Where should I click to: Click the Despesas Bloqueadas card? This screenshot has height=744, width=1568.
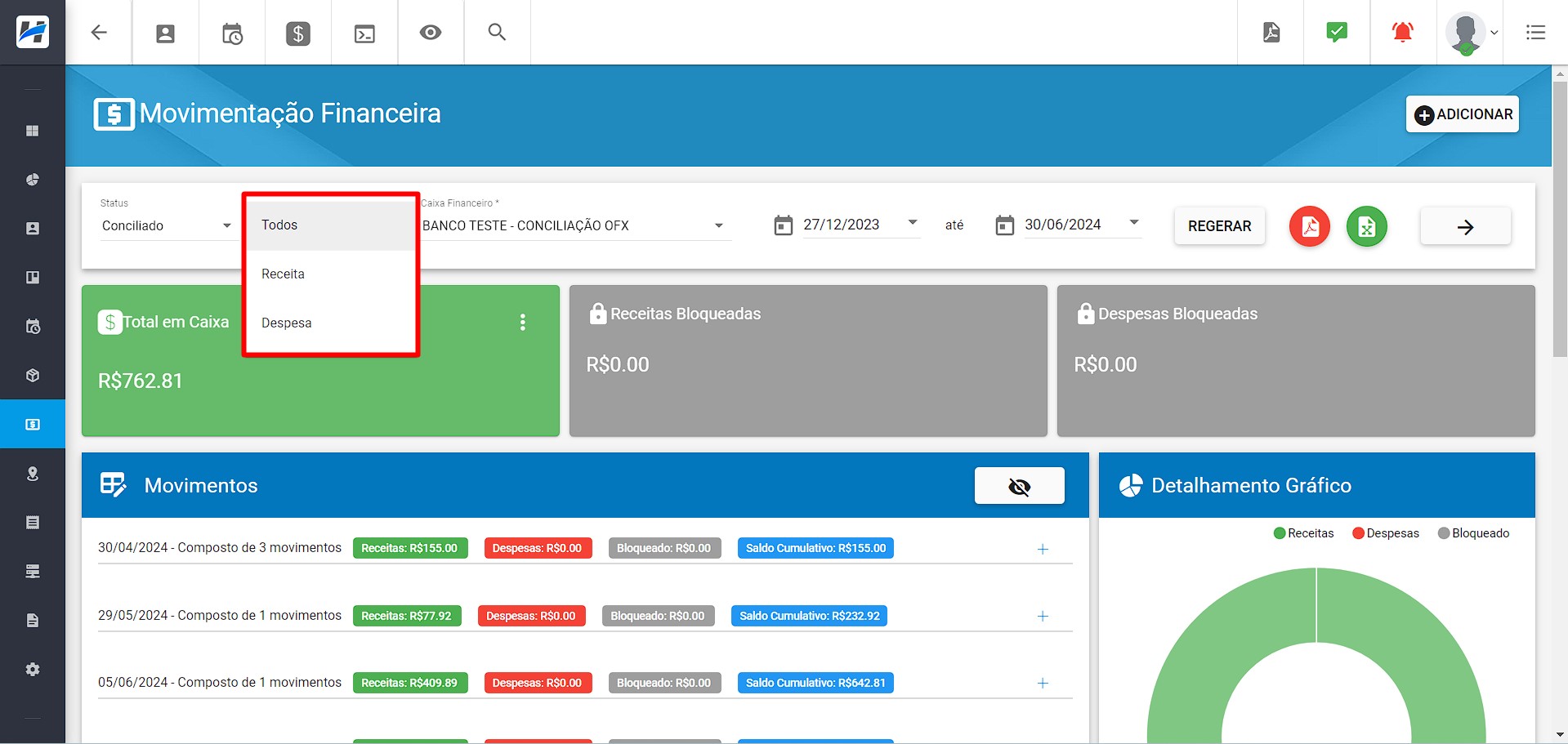point(1296,360)
